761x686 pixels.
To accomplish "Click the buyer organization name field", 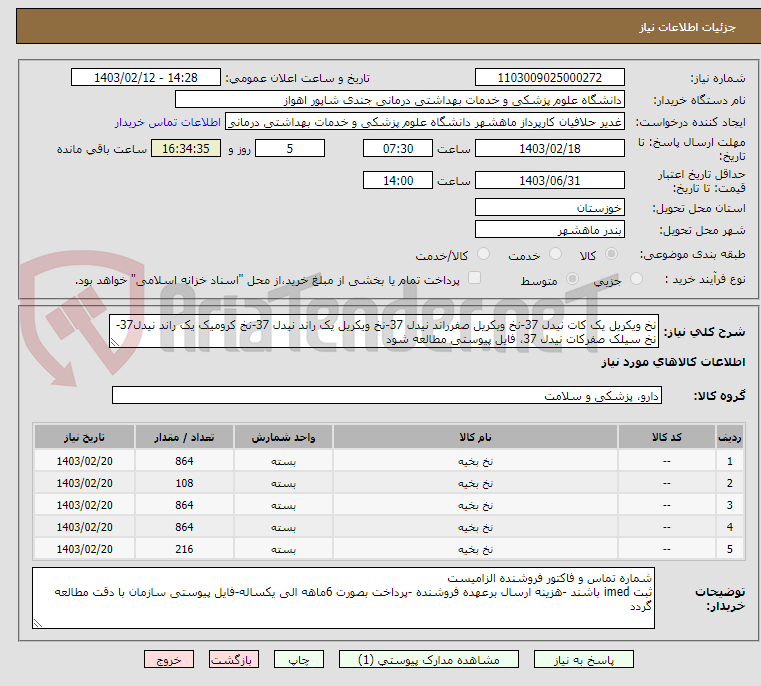I will click(x=399, y=100).
